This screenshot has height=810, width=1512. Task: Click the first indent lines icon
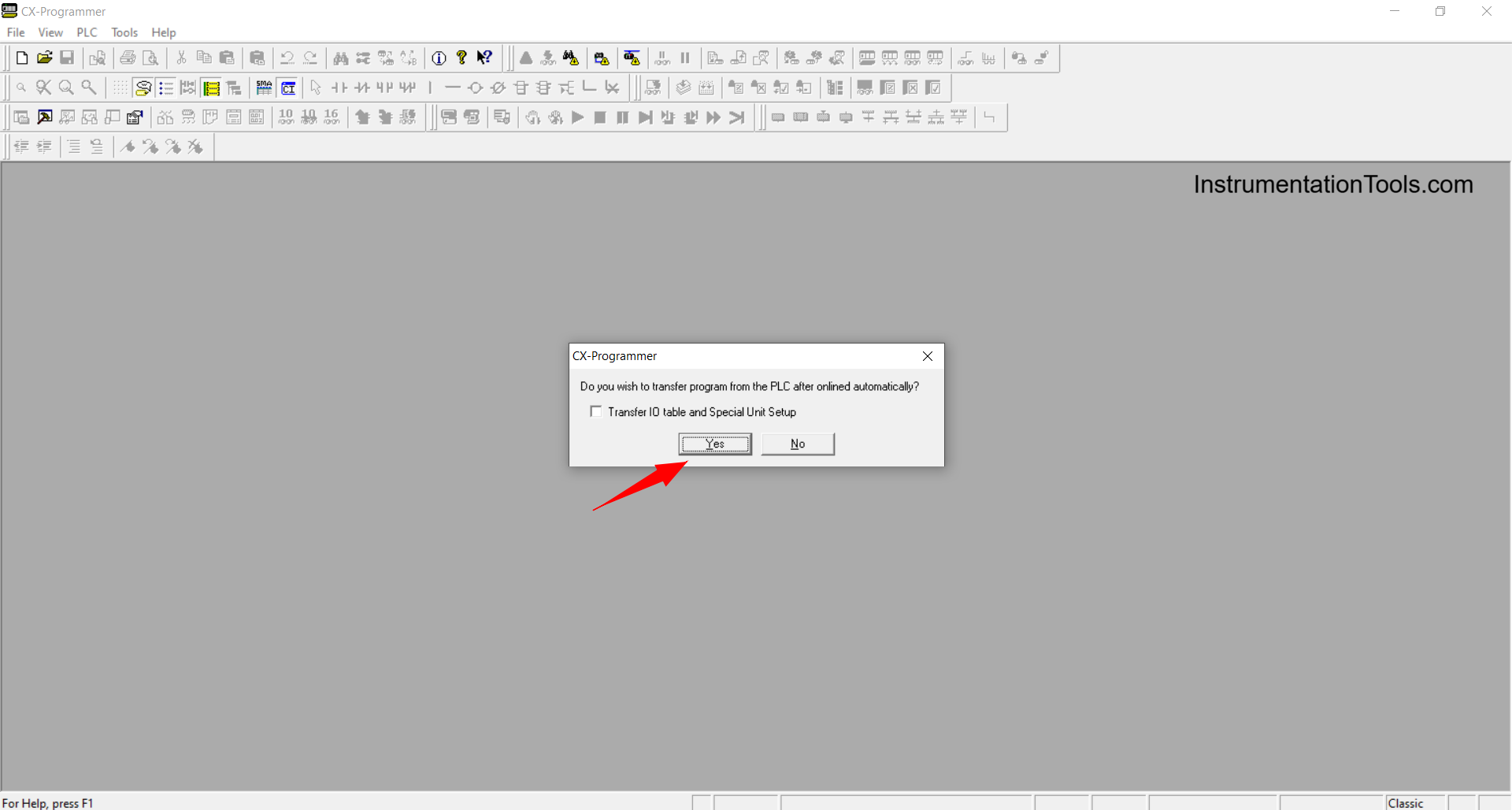click(x=22, y=147)
